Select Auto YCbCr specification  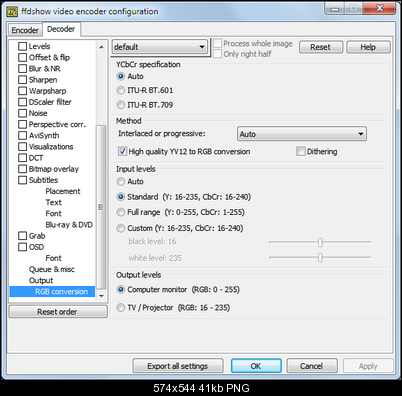121,76
